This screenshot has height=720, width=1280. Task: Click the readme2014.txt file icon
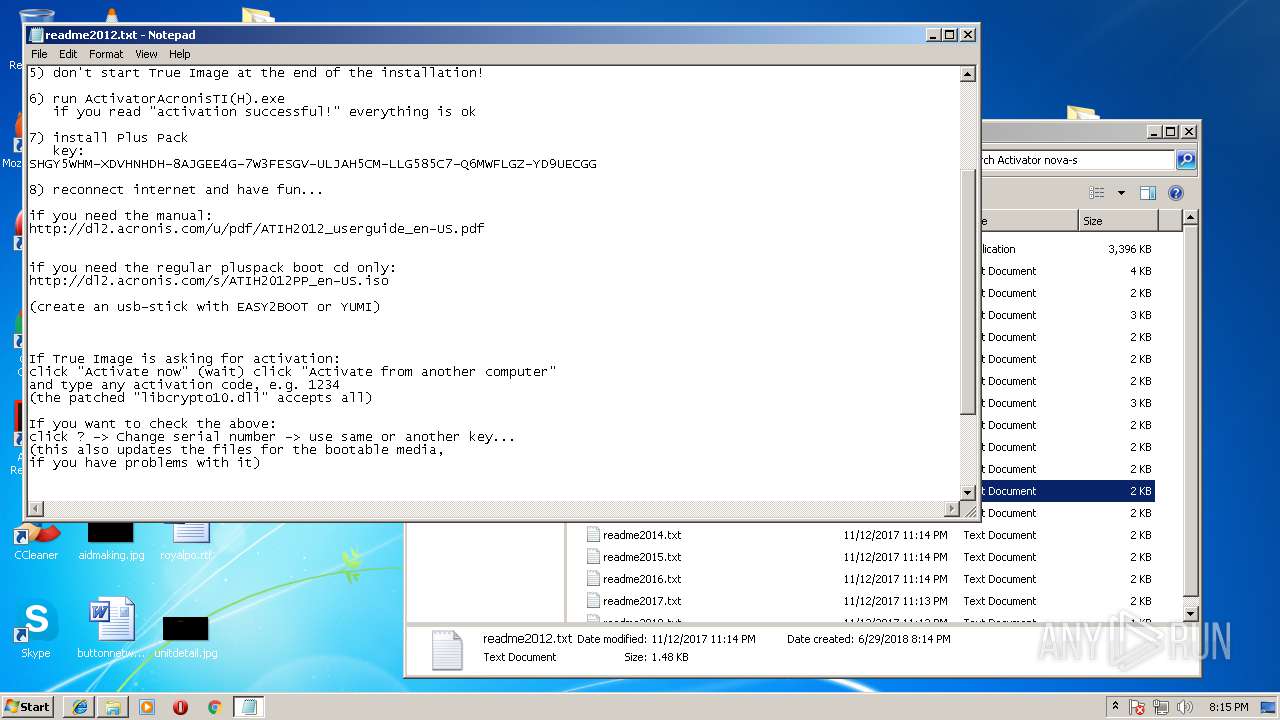pos(593,535)
